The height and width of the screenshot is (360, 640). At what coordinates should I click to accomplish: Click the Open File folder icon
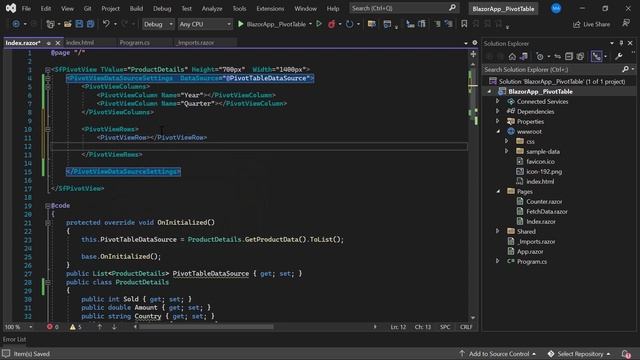68,24
